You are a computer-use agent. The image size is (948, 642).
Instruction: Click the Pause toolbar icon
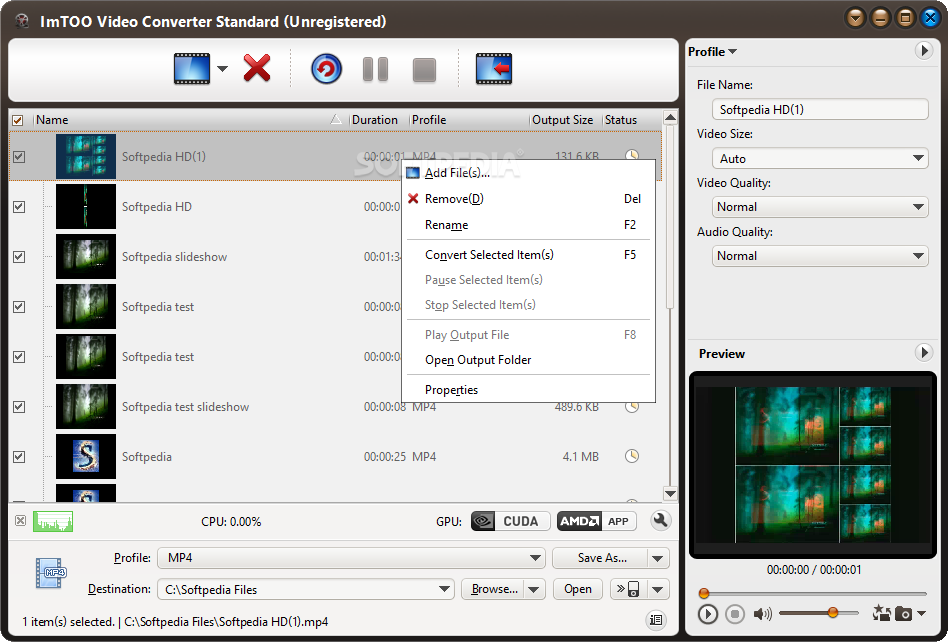(x=375, y=70)
